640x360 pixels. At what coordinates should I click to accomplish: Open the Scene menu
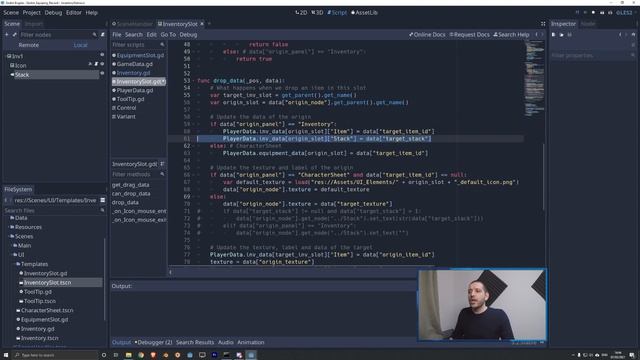click(11, 13)
